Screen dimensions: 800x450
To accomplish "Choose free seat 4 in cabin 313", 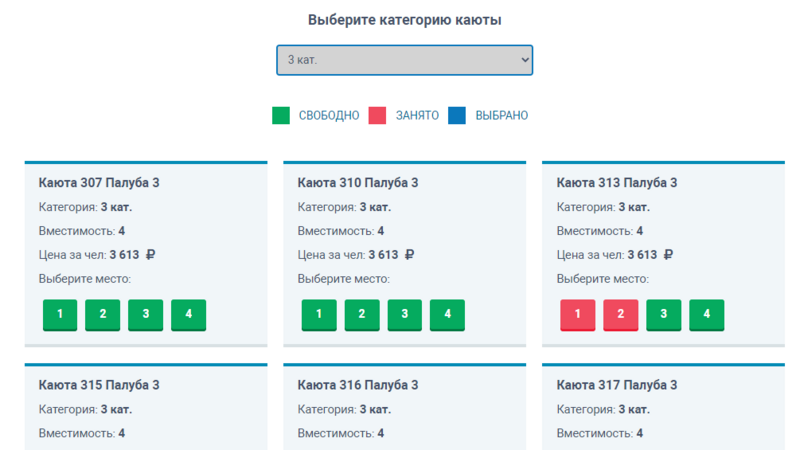I will [707, 315].
